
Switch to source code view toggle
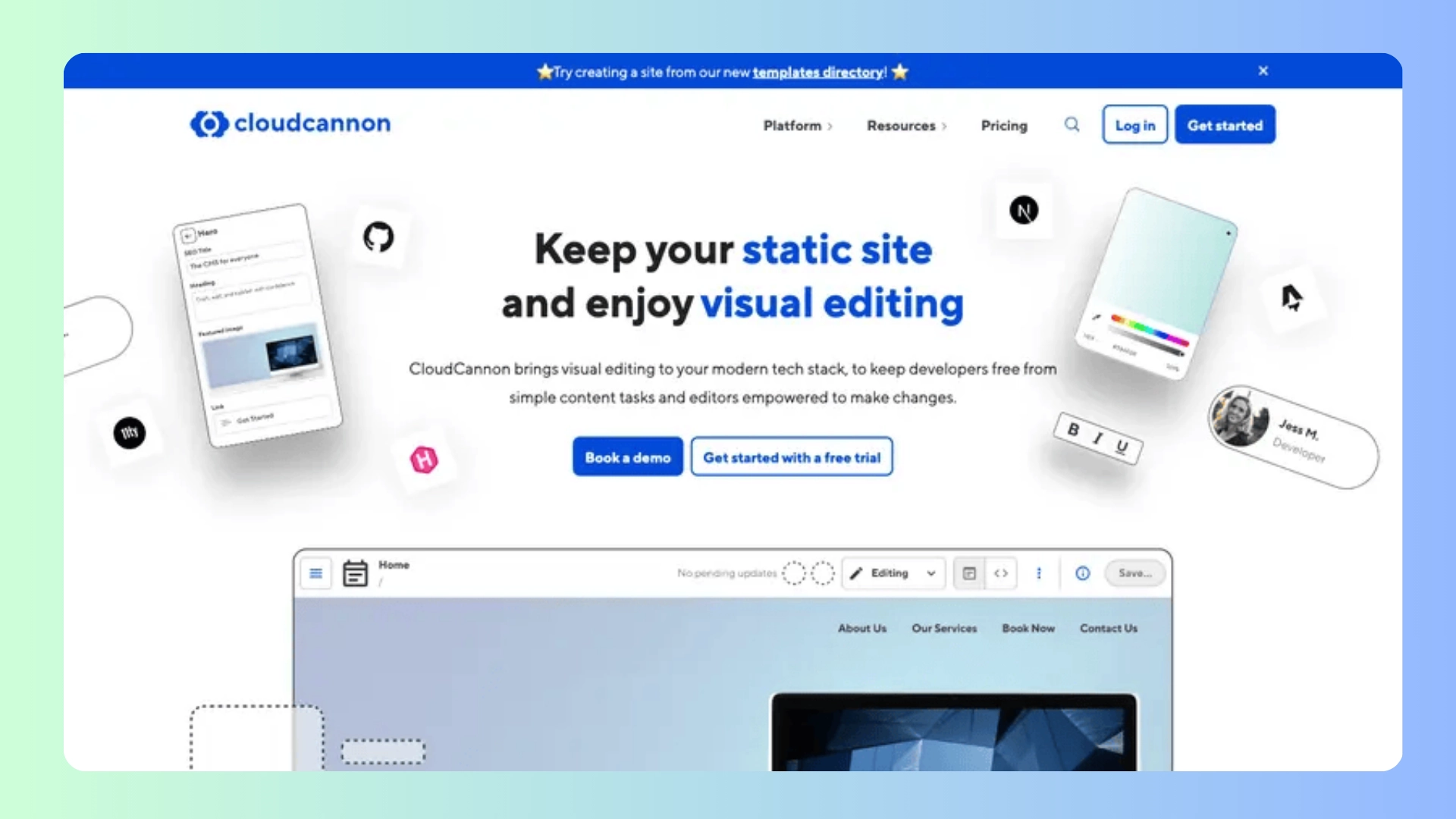click(1001, 573)
